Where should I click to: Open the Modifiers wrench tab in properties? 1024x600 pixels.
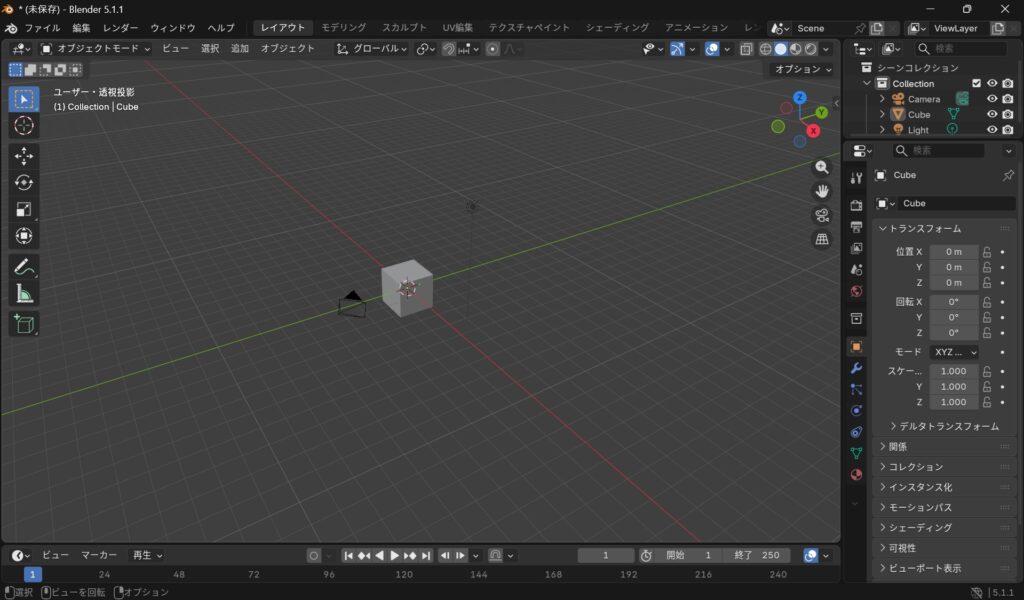856,368
